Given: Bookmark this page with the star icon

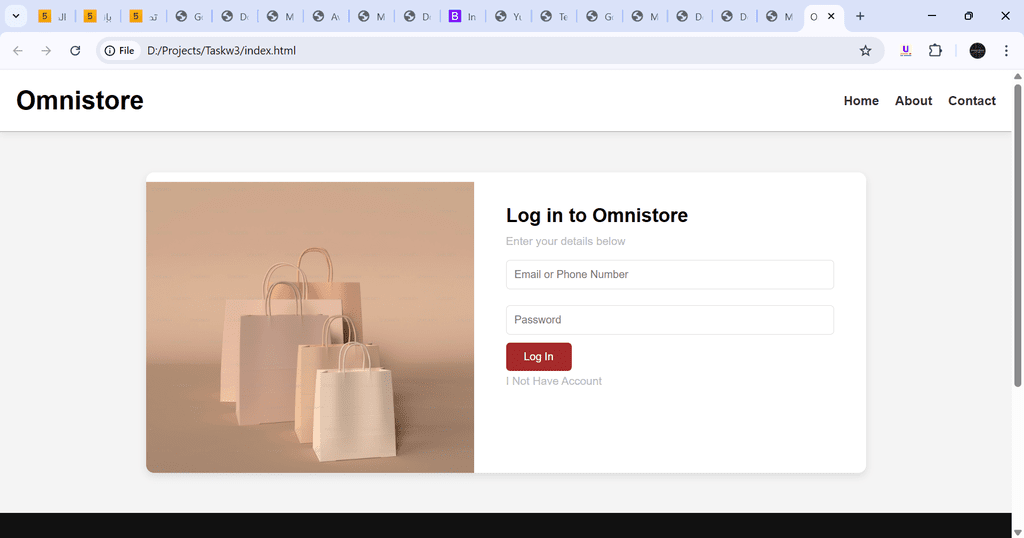Looking at the screenshot, I should click(865, 50).
